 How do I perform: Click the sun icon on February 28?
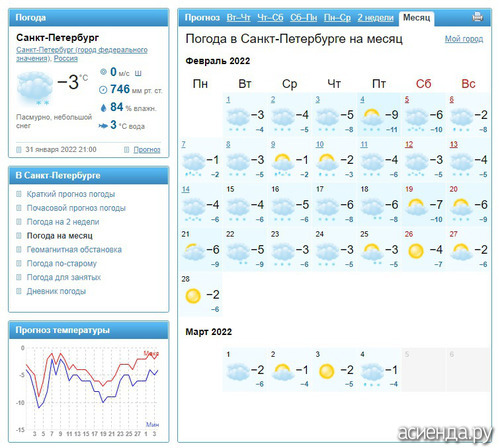coord(193,296)
